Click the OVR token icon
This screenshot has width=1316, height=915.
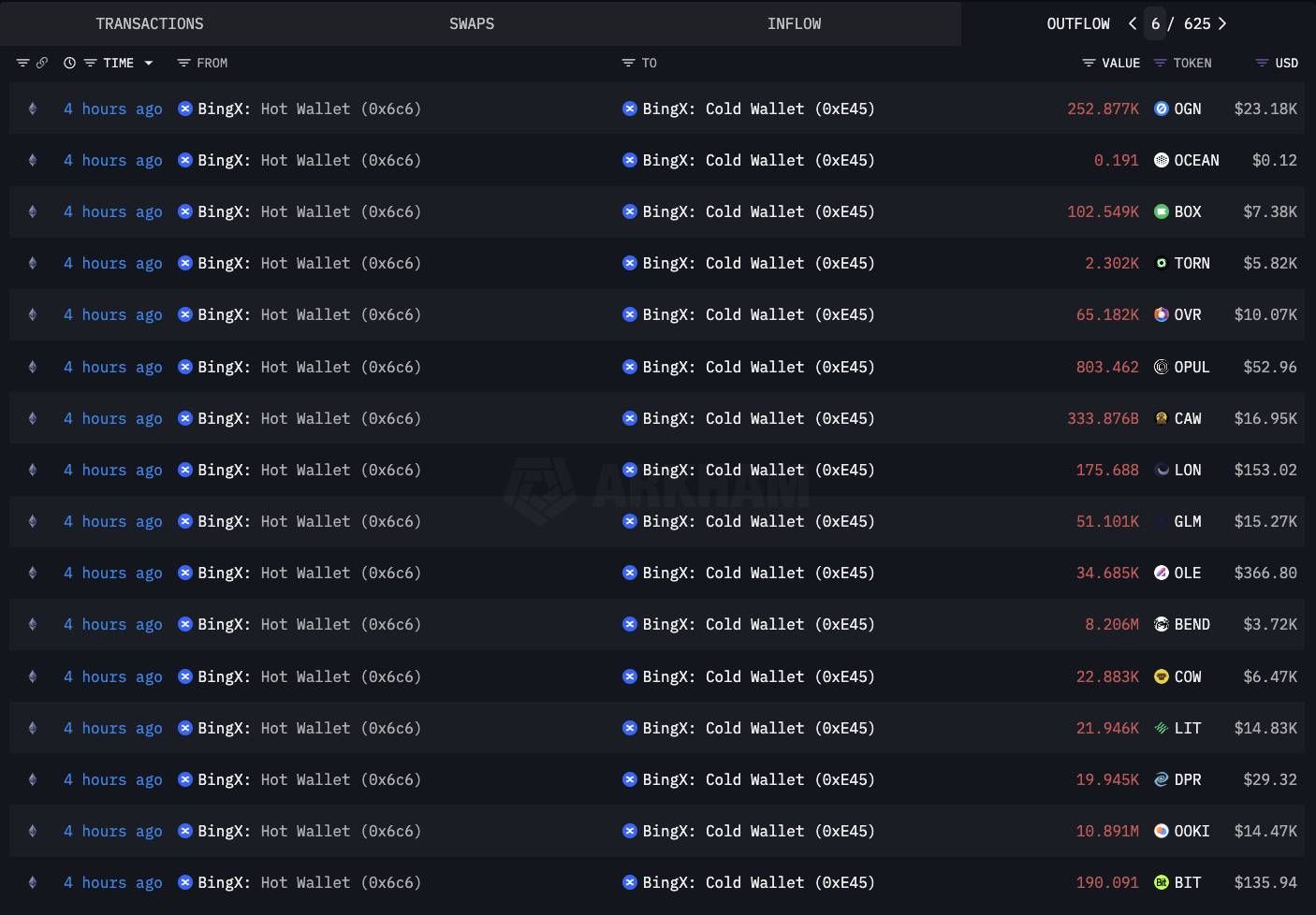coord(1162,314)
